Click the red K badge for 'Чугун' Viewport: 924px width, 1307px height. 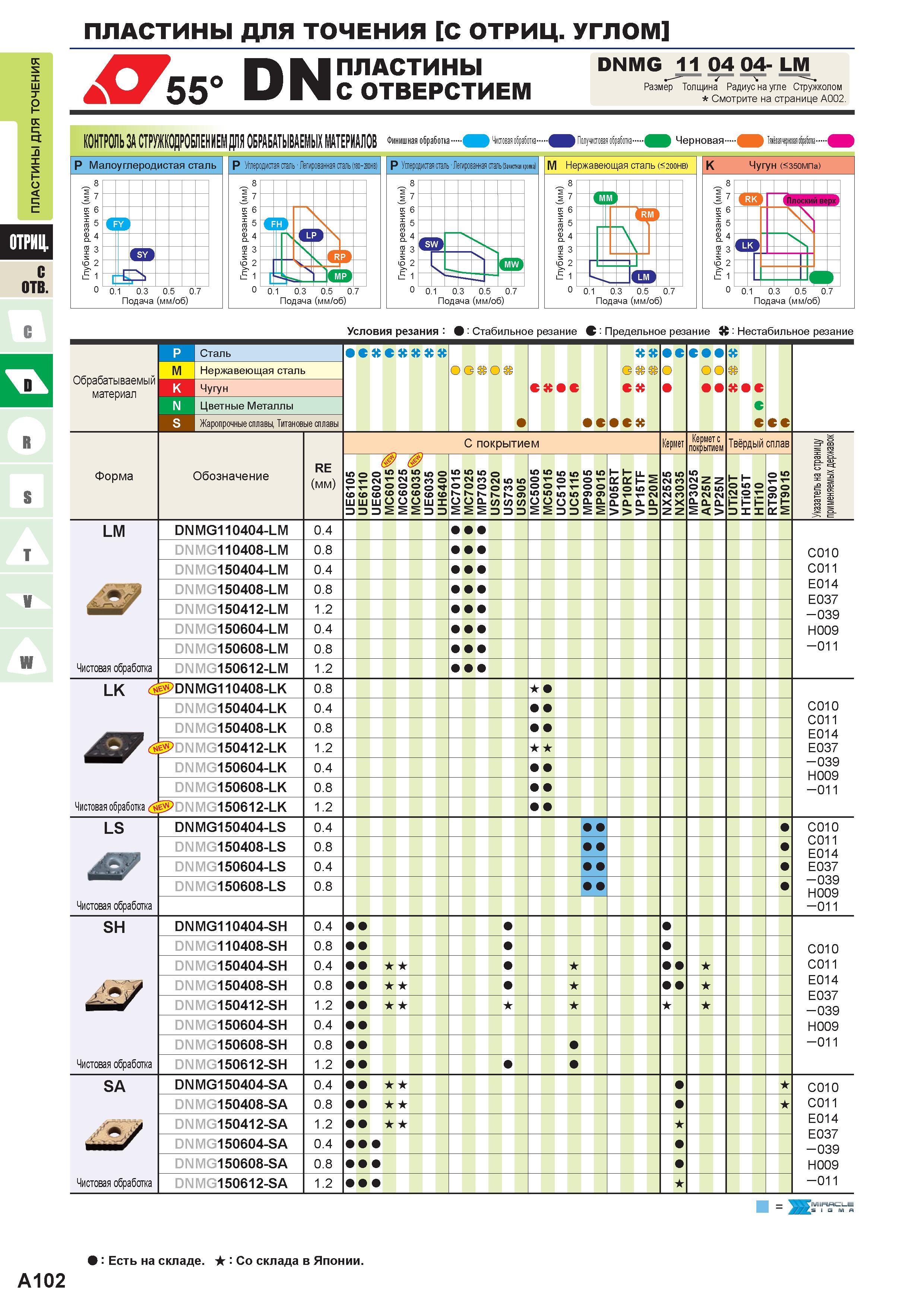click(x=177, y=388)
